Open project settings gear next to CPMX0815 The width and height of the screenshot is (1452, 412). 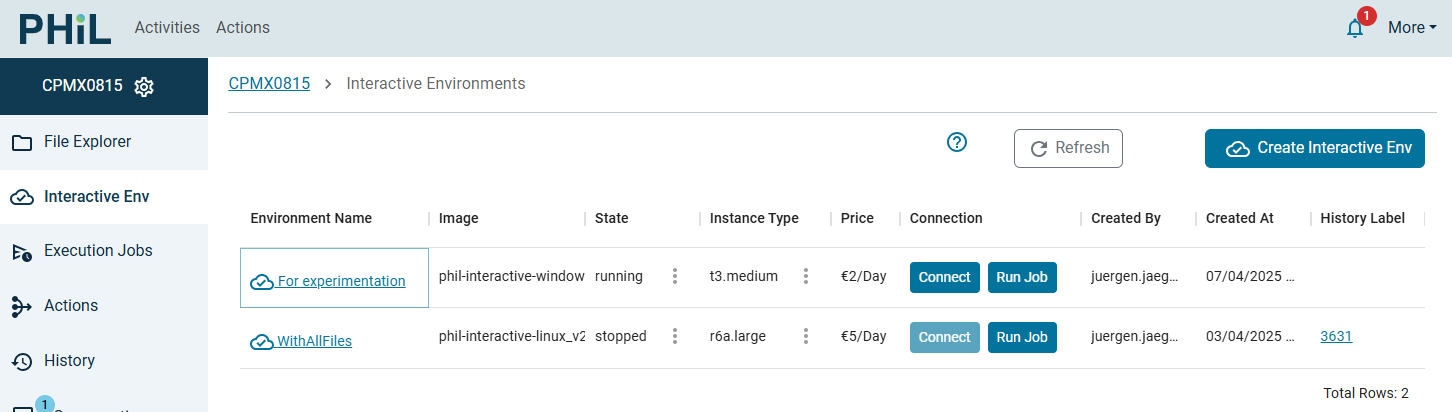(144, 87)
